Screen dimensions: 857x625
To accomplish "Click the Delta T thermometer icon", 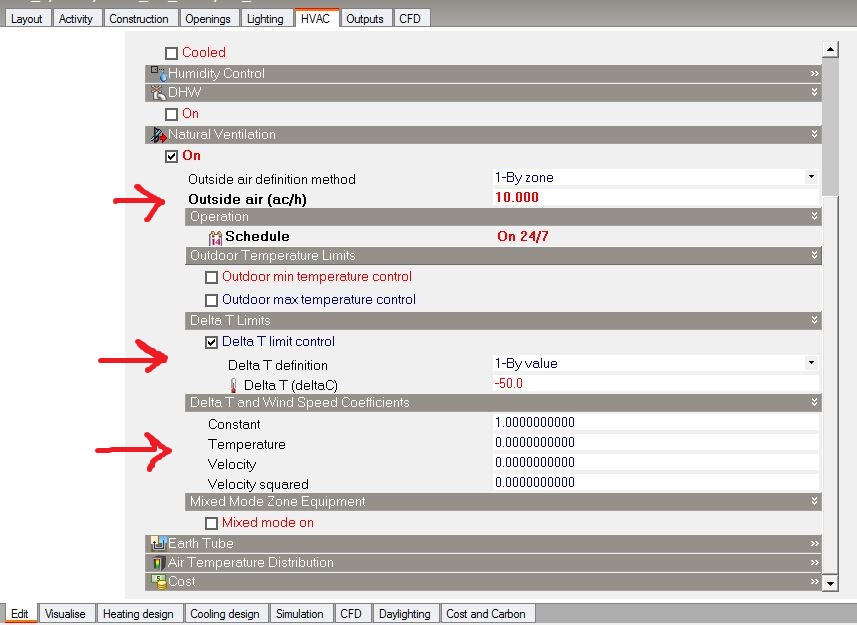I will [233, 386].
